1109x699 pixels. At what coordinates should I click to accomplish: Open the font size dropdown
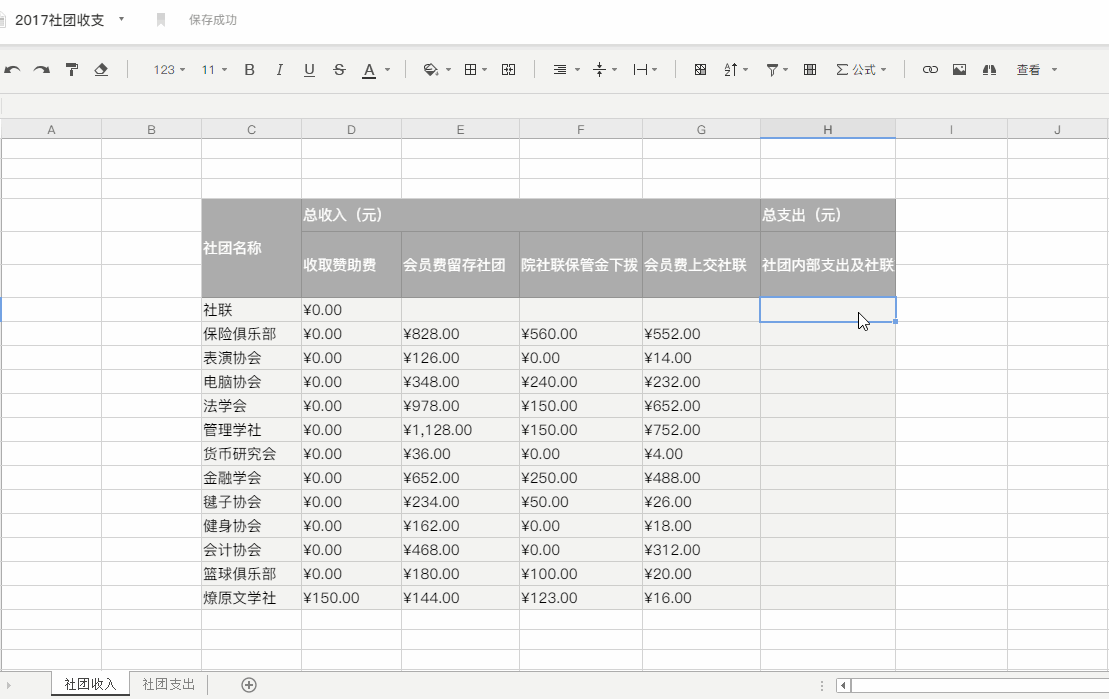[213, 70]
